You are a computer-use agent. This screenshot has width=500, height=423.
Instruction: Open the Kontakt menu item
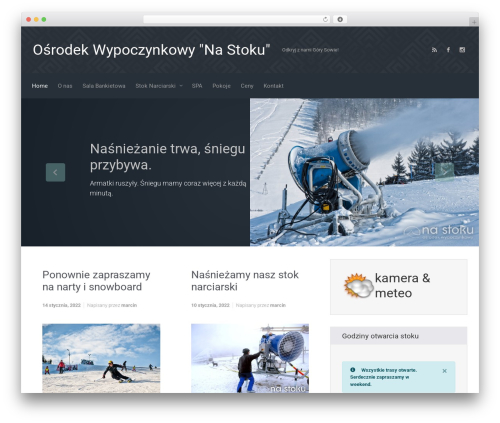pos(273,86)
